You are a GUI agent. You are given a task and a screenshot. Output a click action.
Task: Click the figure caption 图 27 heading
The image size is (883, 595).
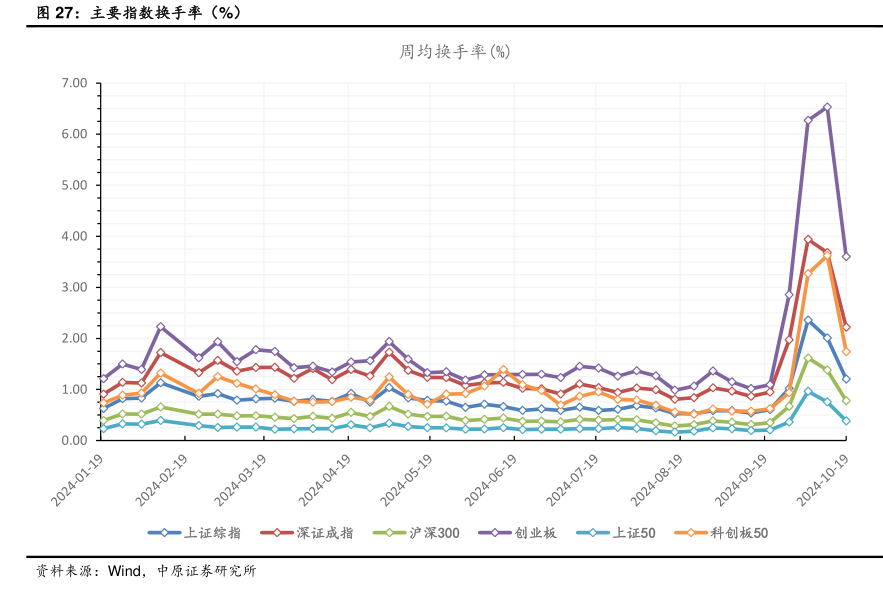138,13
